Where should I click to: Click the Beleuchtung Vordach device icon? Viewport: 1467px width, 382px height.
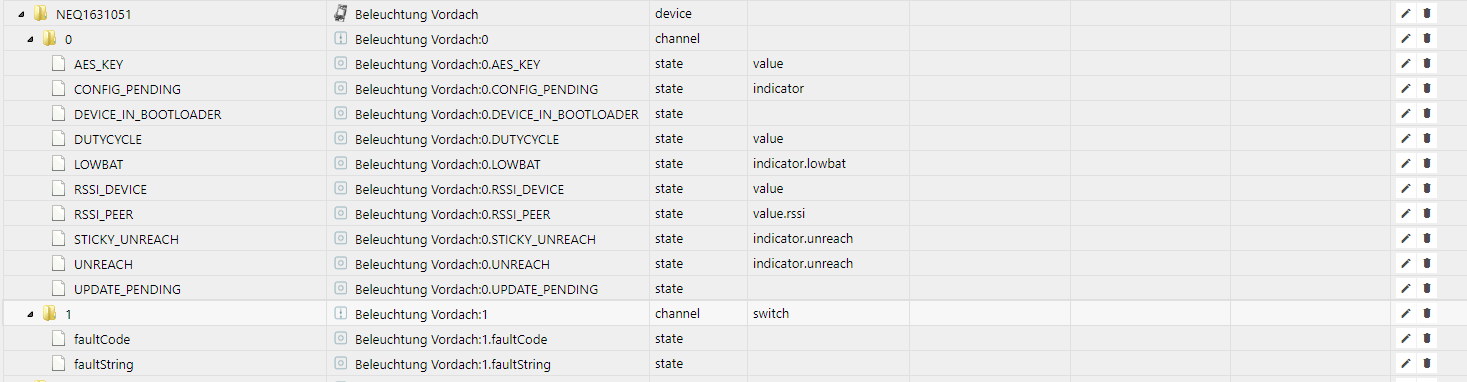(x=340, y=14)
